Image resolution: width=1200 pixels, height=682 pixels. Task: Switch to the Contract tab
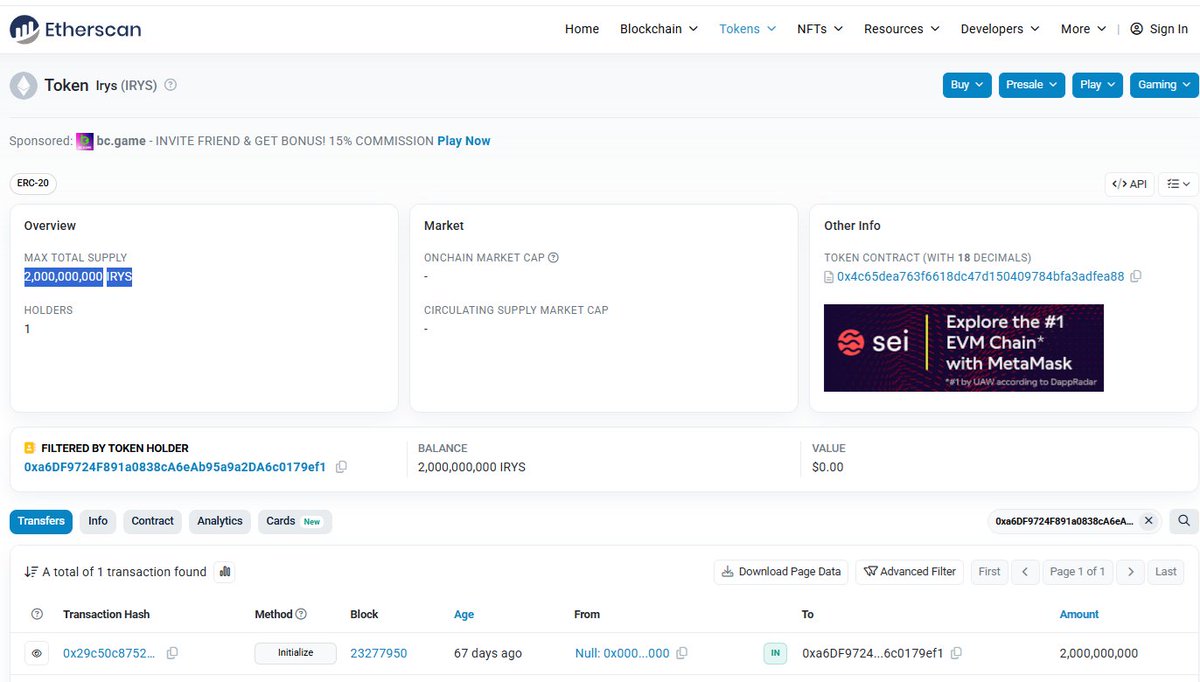(x=153, y=521)
